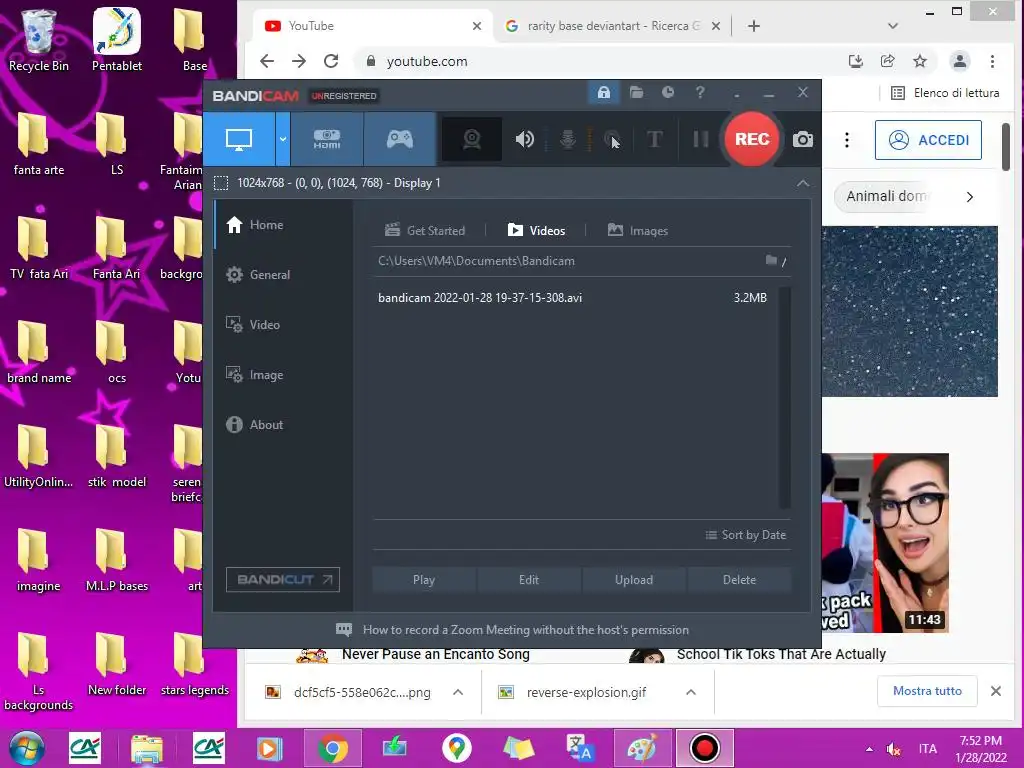Open the BANDICUT link button
This screenshot has width=1024, height=768.
pyautogui.click(x=283, y=580)
